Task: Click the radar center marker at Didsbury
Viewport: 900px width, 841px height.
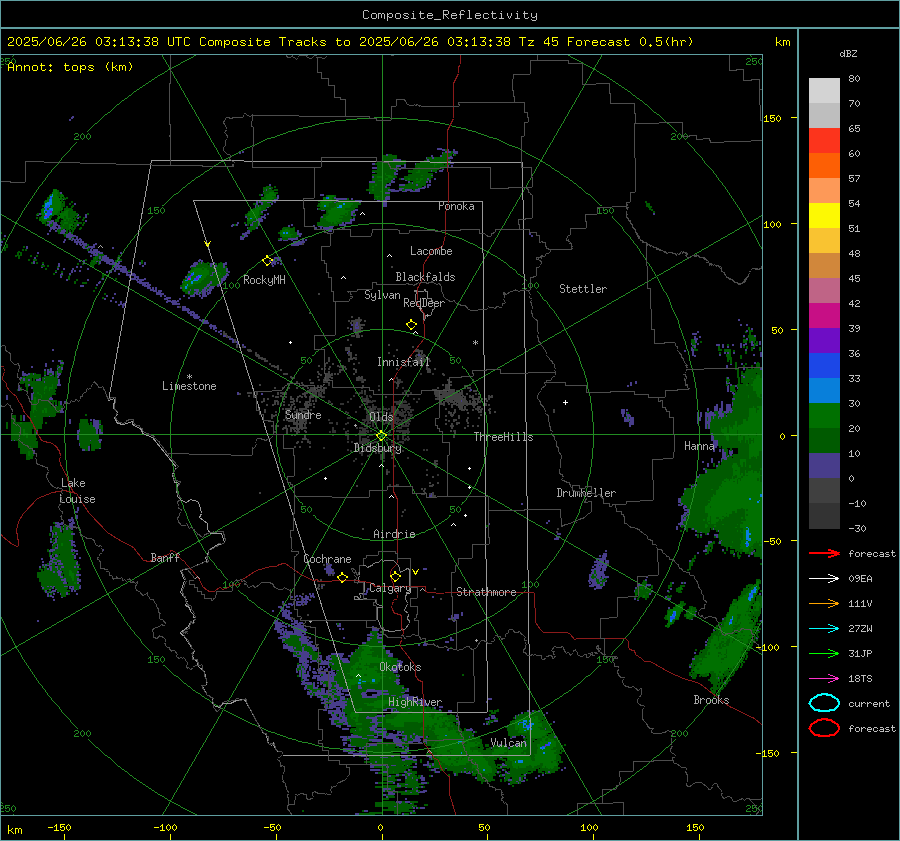Action: (381, 436)
